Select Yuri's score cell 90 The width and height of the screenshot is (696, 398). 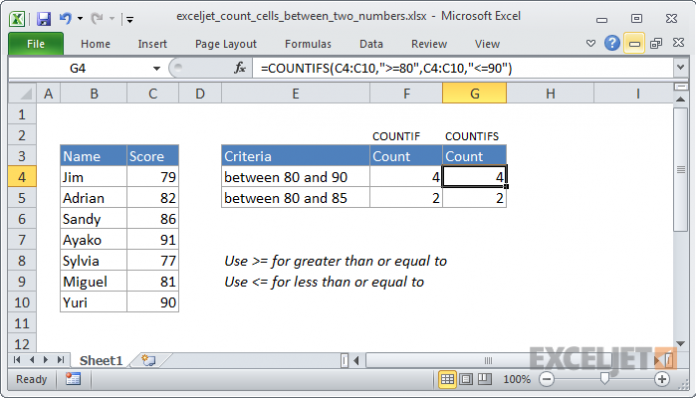pyautogui.click(x=153, y=303)
